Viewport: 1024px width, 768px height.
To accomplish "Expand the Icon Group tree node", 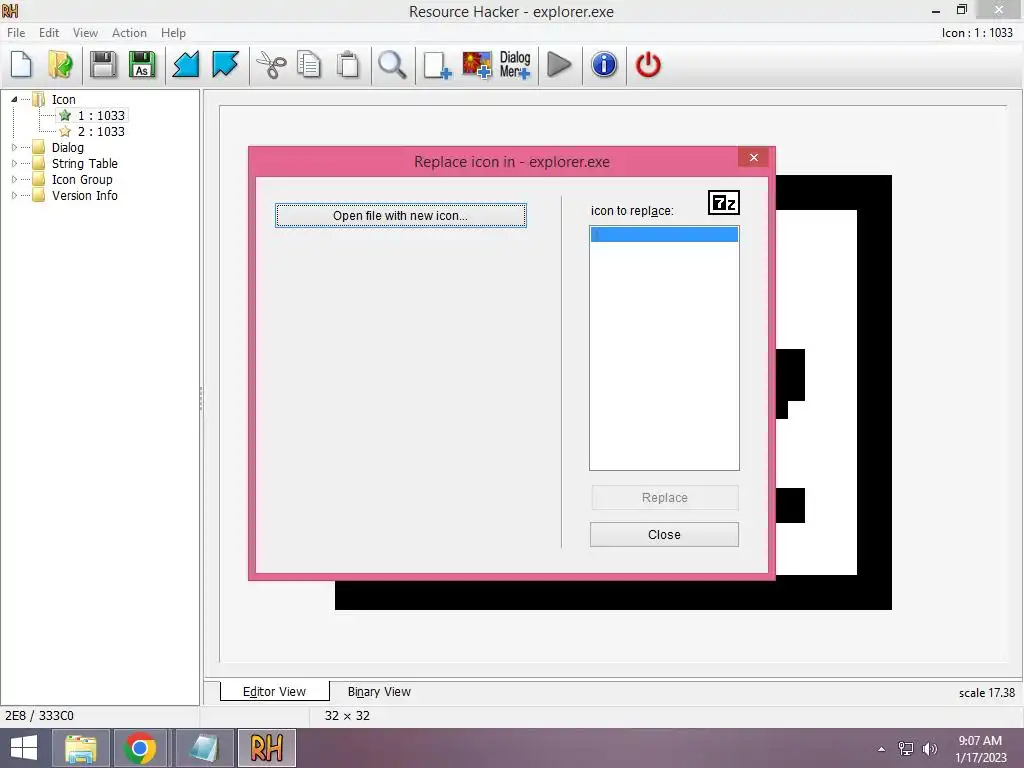I will point(14,180).
